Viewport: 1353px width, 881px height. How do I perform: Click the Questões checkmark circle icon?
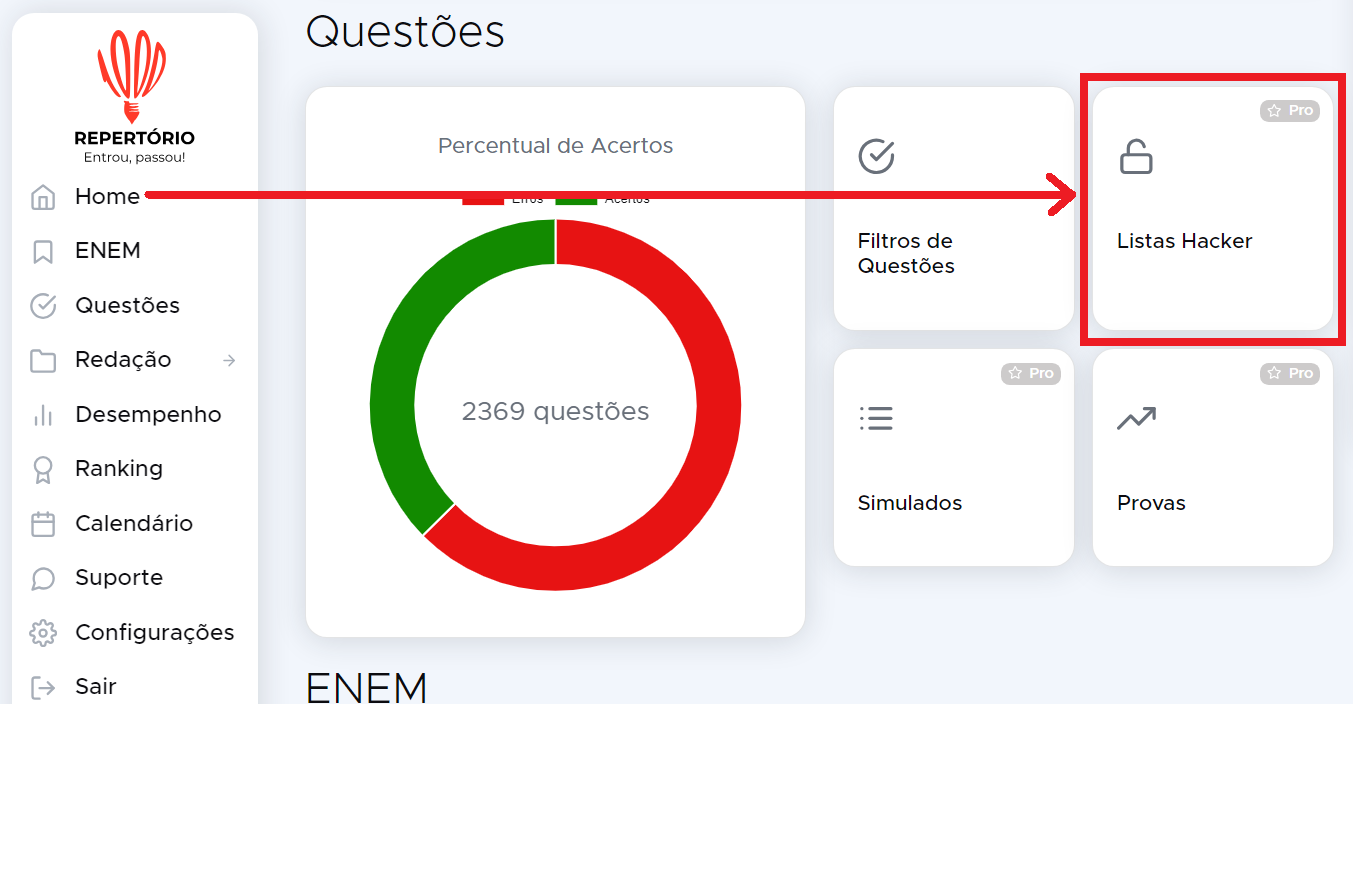pos(43,306)
